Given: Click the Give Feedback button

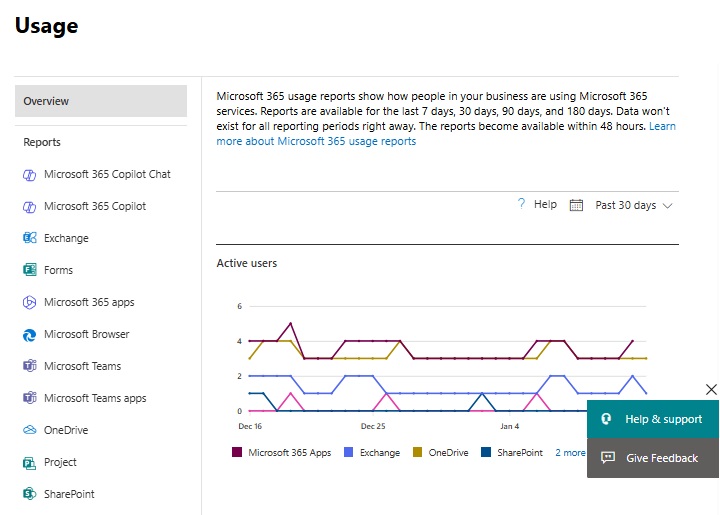Looking at the screenshot, I should (x=652, y=458).
